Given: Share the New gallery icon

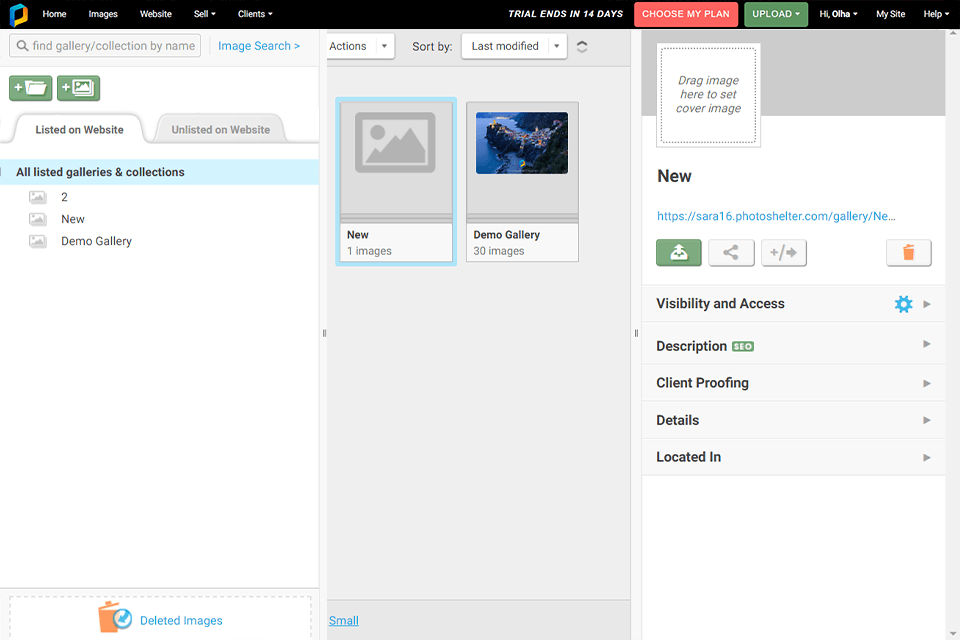Looking at the screenshot, I should (731, 252).
